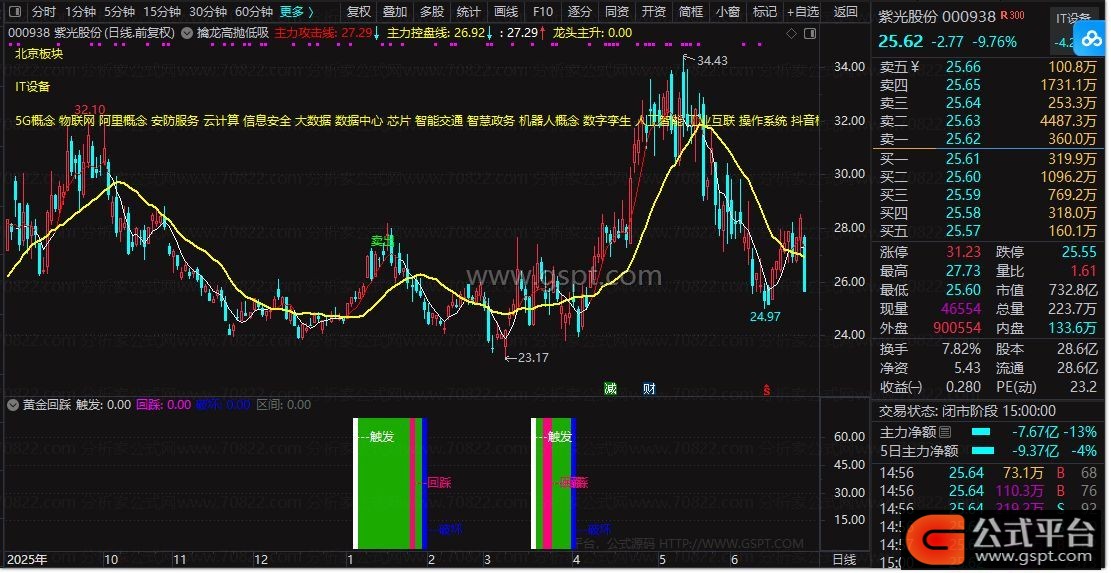Open the 智能交通 concept tag

(x=439, y=120)
